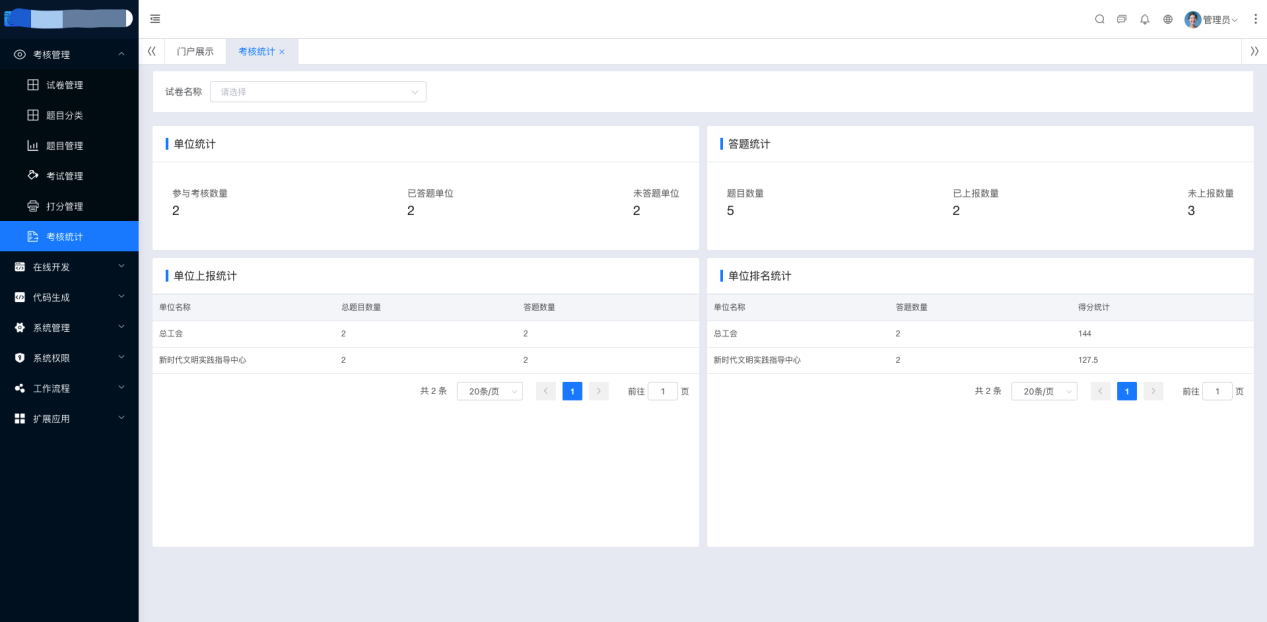The height and width of the screenshot is (622, 1267).
Task: Open 20条/页 dropdown in 单位上报统计
Action: tap(490, 392)
